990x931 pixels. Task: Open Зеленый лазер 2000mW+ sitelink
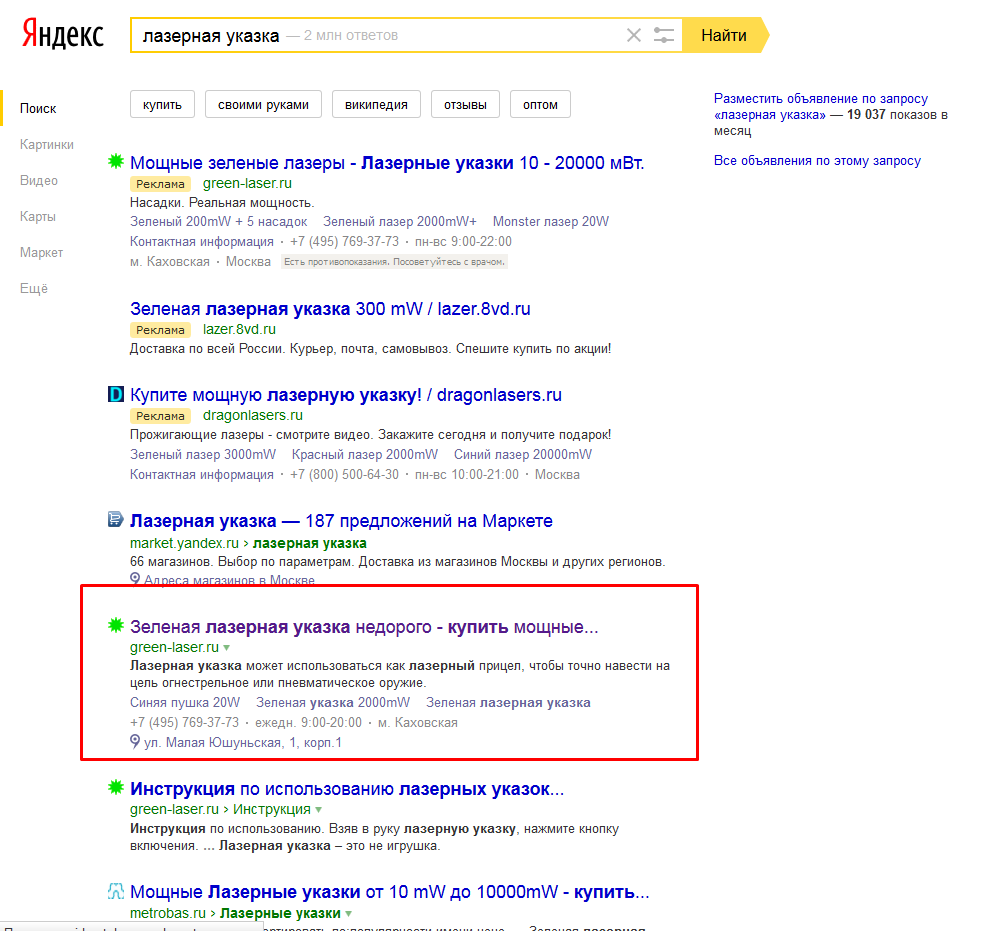pyautogui.click(x=400, y=222)
